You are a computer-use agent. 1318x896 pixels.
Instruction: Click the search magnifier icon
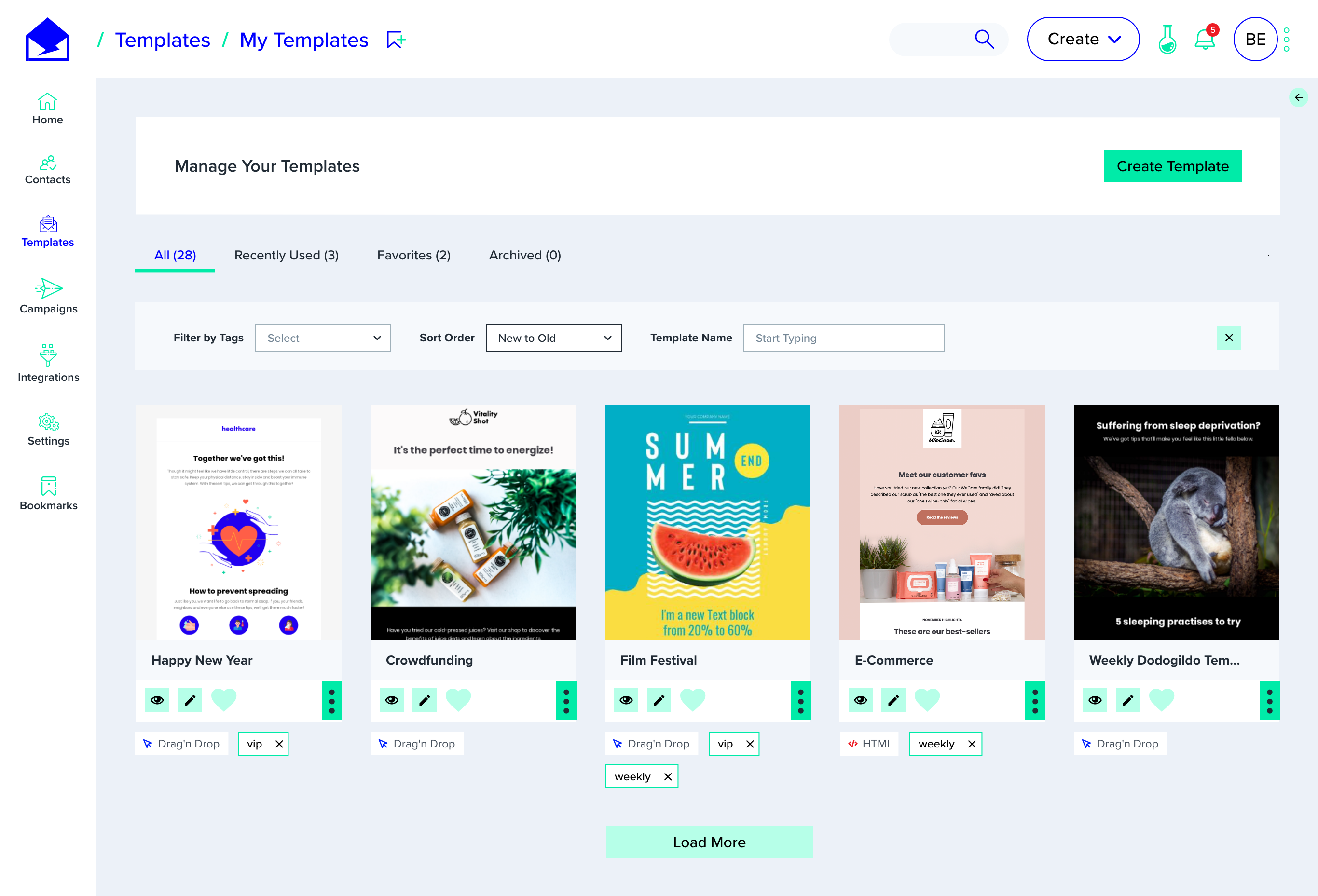coord(984,39)
